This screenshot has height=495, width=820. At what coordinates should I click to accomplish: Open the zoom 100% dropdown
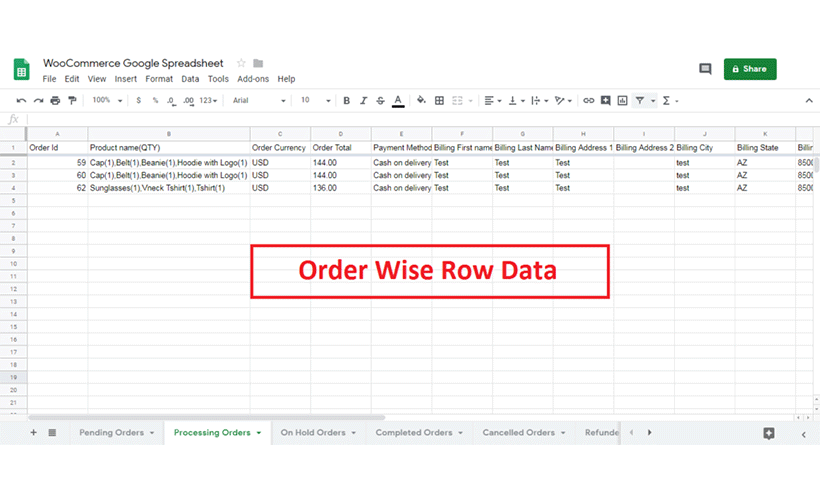coord(107,100)
